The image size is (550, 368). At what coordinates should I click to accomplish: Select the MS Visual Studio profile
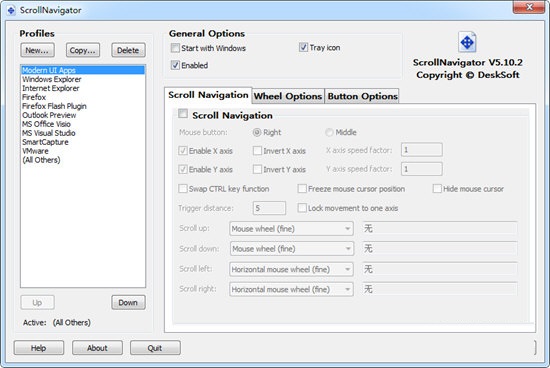(x=83, y=133)
